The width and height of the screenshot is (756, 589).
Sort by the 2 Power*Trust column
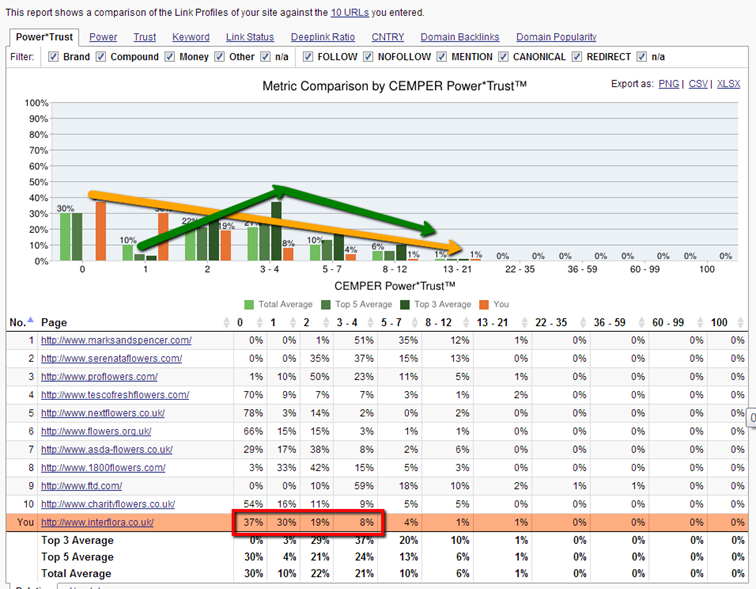[306, 322]
